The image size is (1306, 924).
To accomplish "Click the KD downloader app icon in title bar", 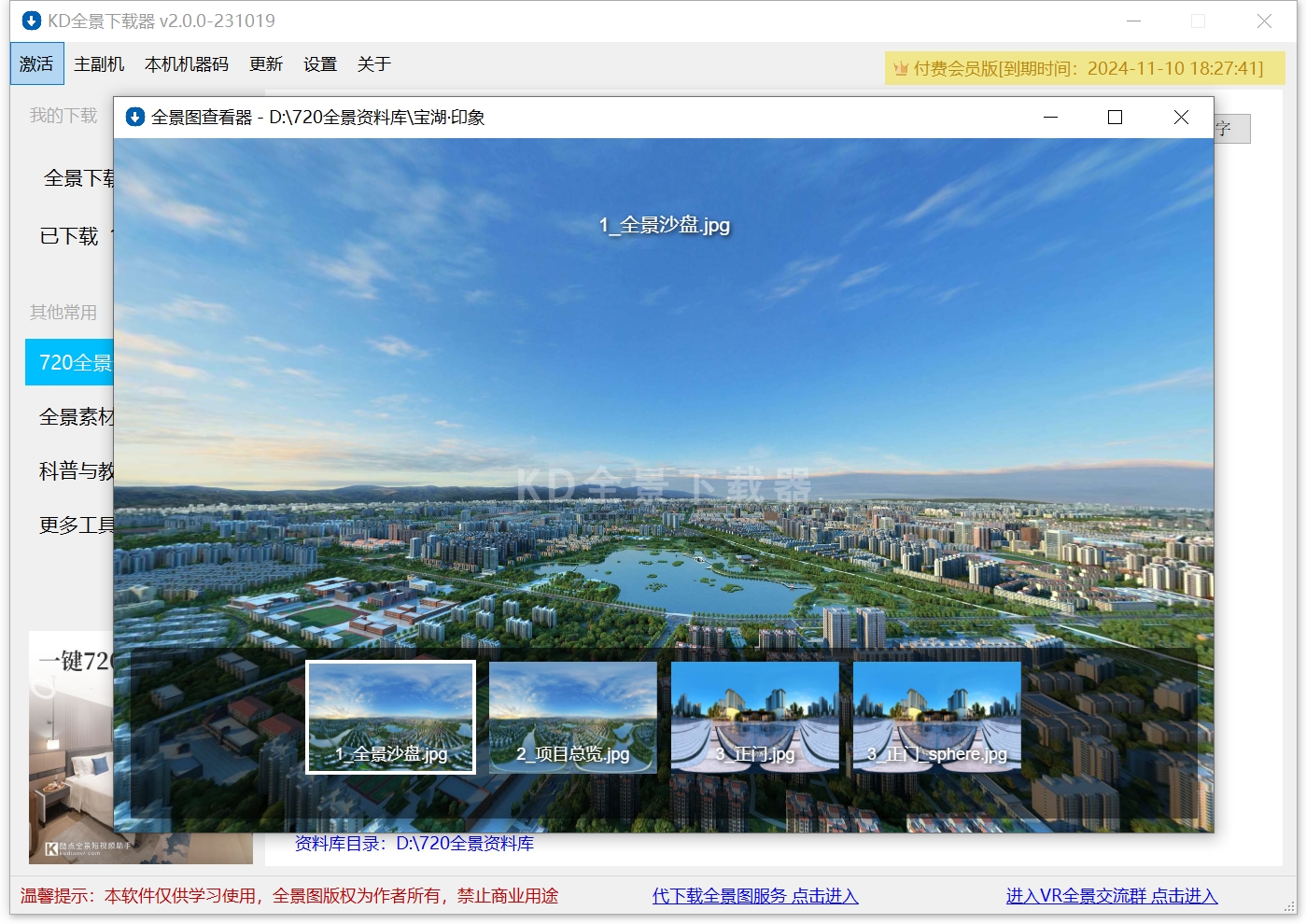I will click(32, 21).
